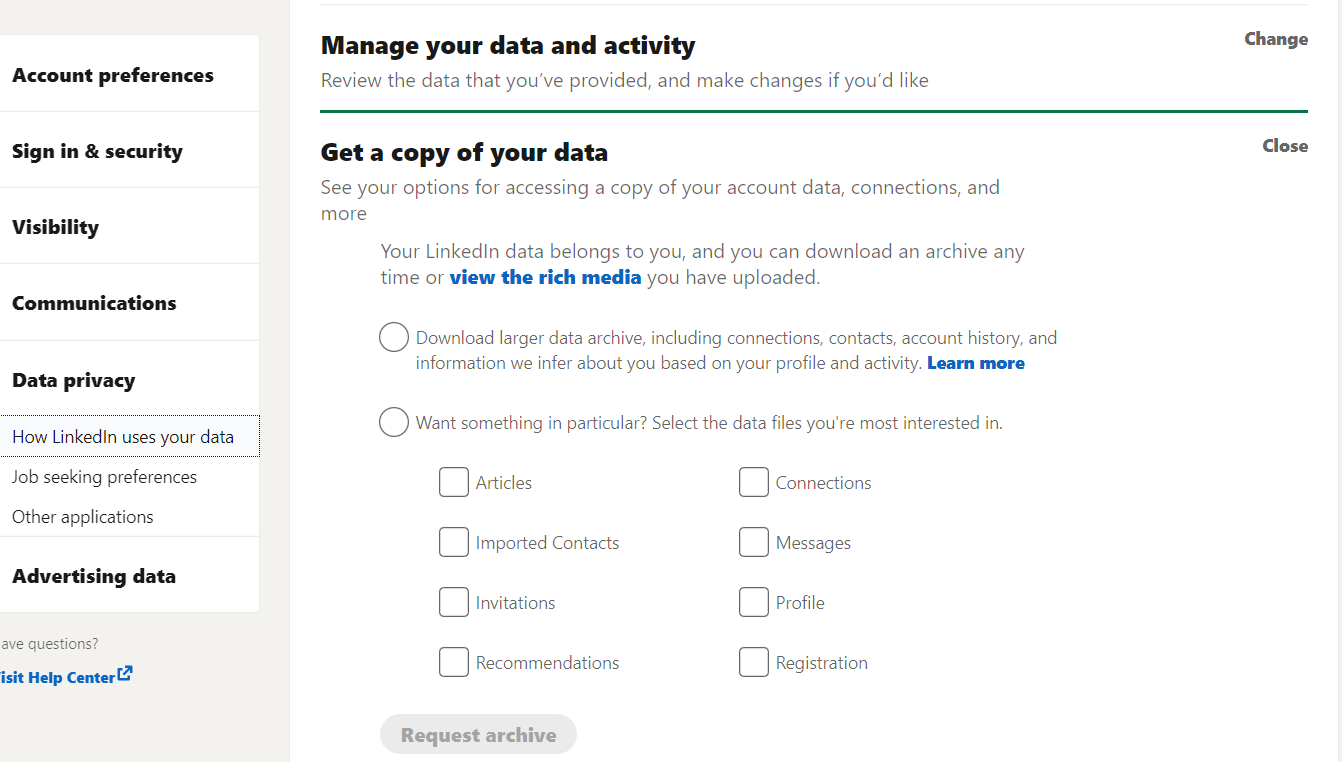The height and width of the screenshot is (762, 1342).
Task: Check the Articles checkbox
Action: click(454, 481)
